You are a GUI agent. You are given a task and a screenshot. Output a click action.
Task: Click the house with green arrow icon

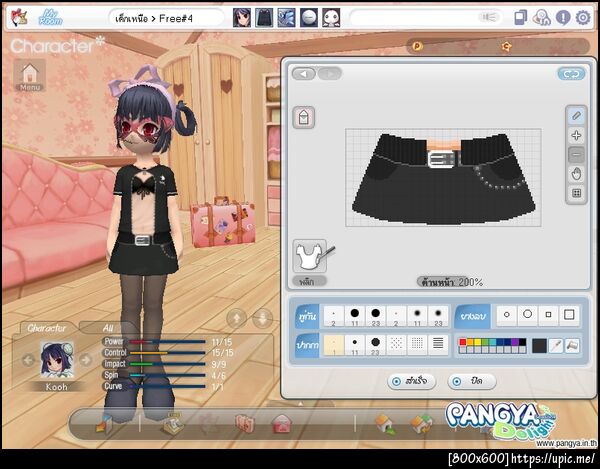pos(385,424)
